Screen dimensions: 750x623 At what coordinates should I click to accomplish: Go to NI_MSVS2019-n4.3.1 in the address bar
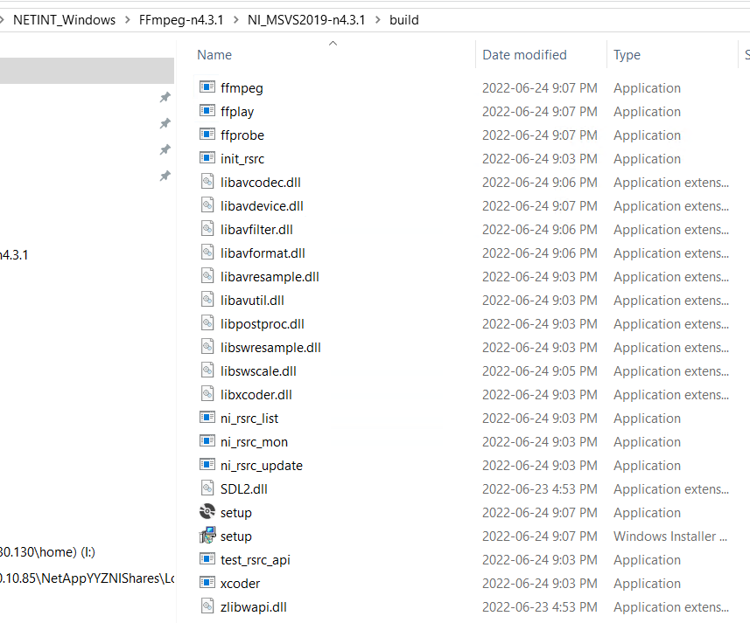(x=306, y=20)
